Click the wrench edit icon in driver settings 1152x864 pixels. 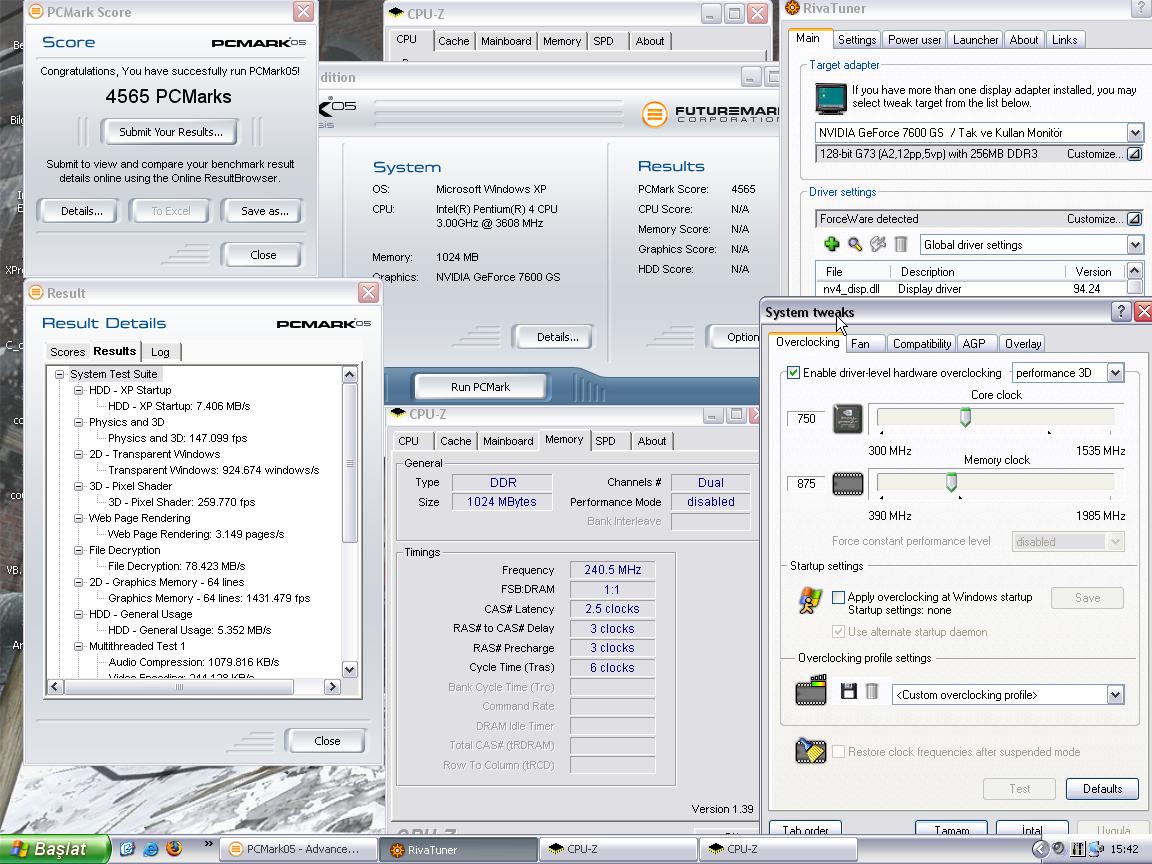[x=877, y=244]
